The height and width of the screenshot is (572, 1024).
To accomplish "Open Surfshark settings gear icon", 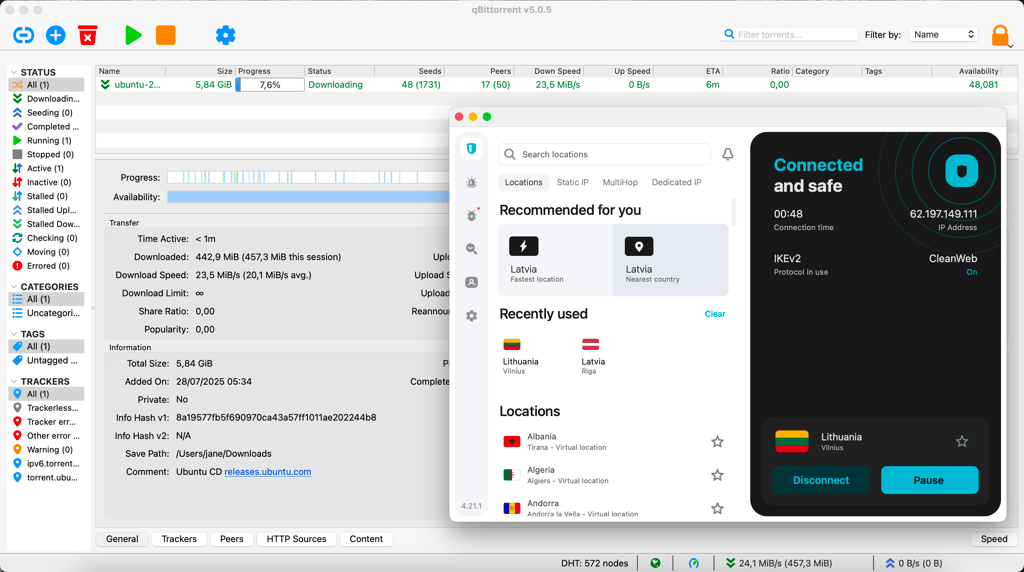I will 472,315.
